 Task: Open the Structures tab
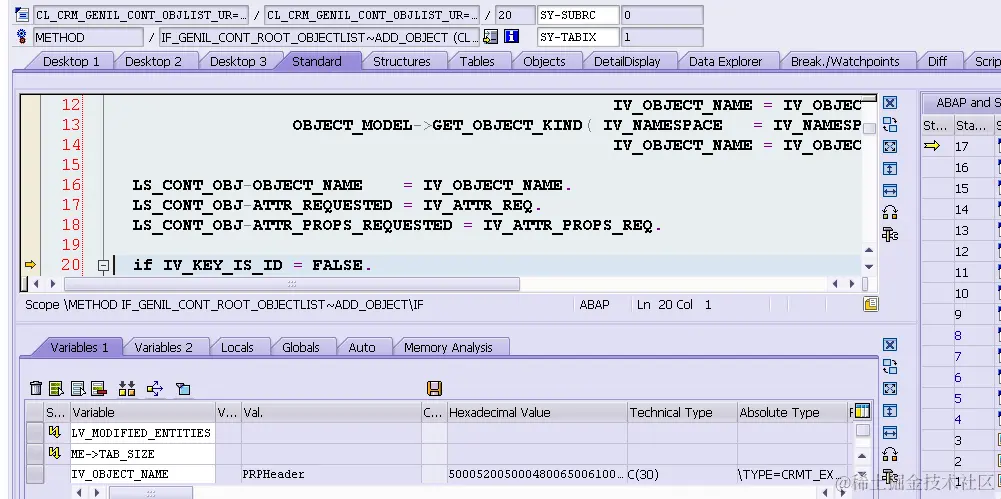[402, 61]
